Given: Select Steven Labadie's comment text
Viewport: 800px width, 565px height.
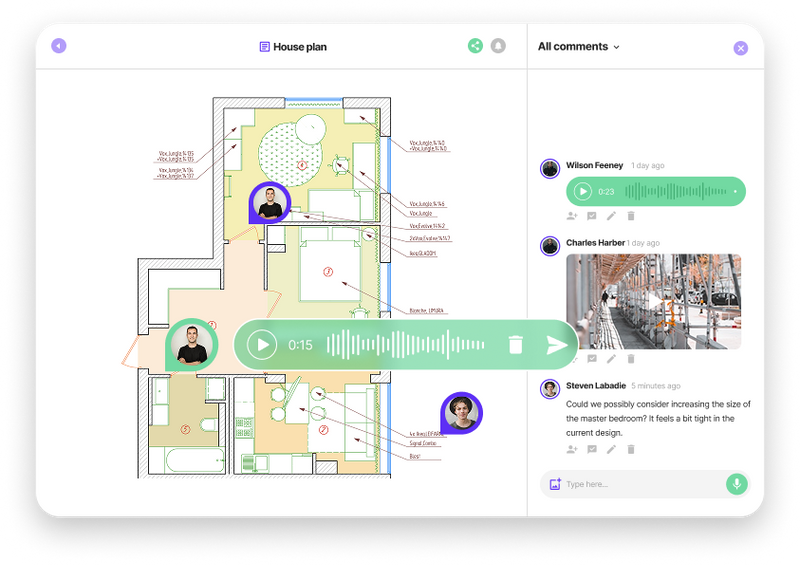Looking at the screenshot, I should 658,418.
